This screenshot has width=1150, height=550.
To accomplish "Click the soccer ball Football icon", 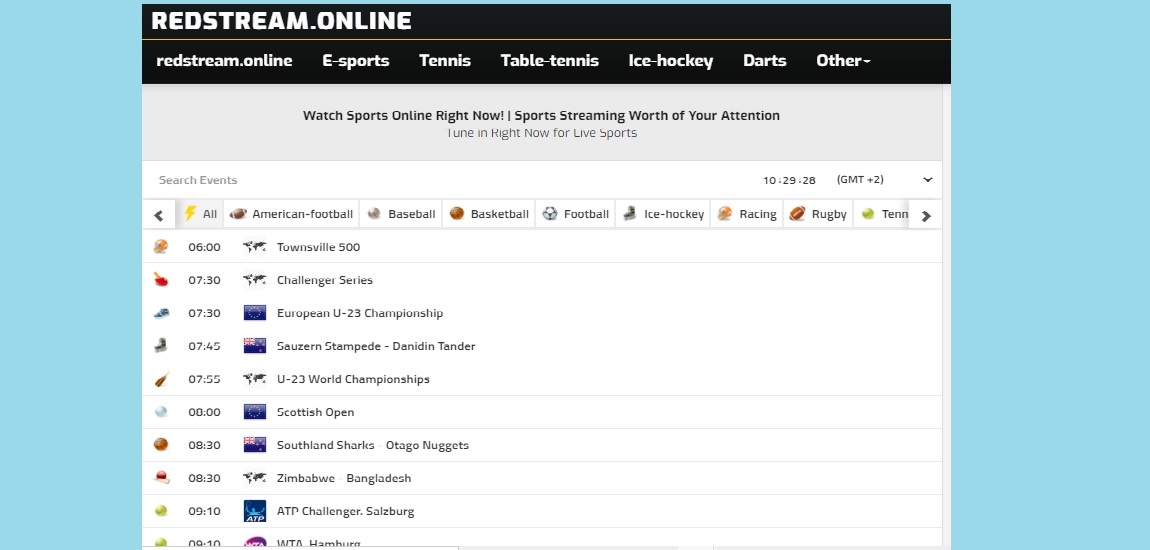I will pos(550,213).
